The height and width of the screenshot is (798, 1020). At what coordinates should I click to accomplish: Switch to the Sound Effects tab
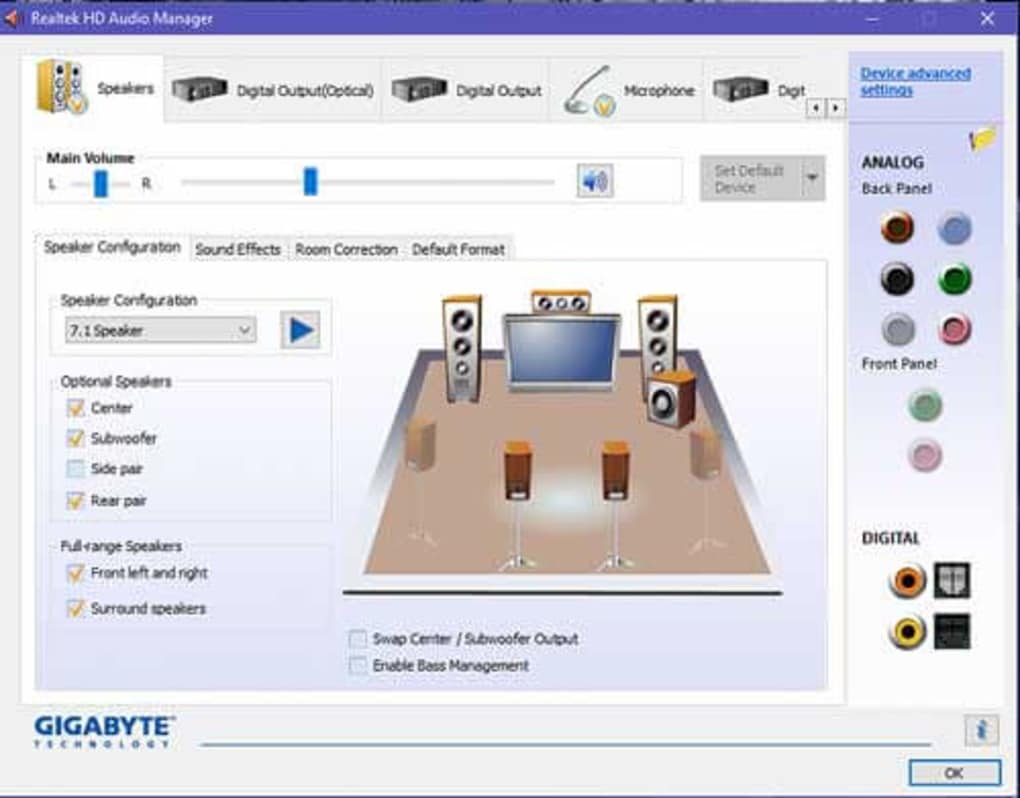tap(238, 249)
